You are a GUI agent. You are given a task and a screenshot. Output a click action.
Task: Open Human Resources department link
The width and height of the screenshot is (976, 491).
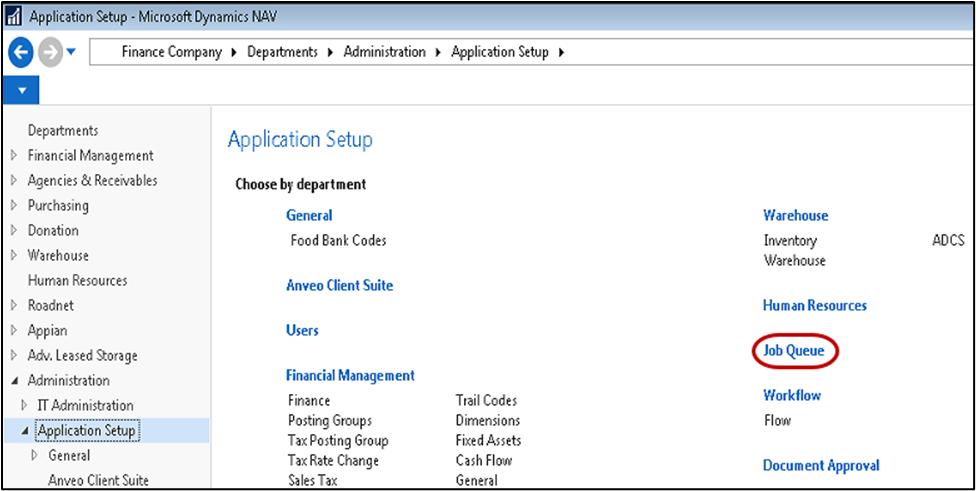pyautogui.click(x=815, y=306)
